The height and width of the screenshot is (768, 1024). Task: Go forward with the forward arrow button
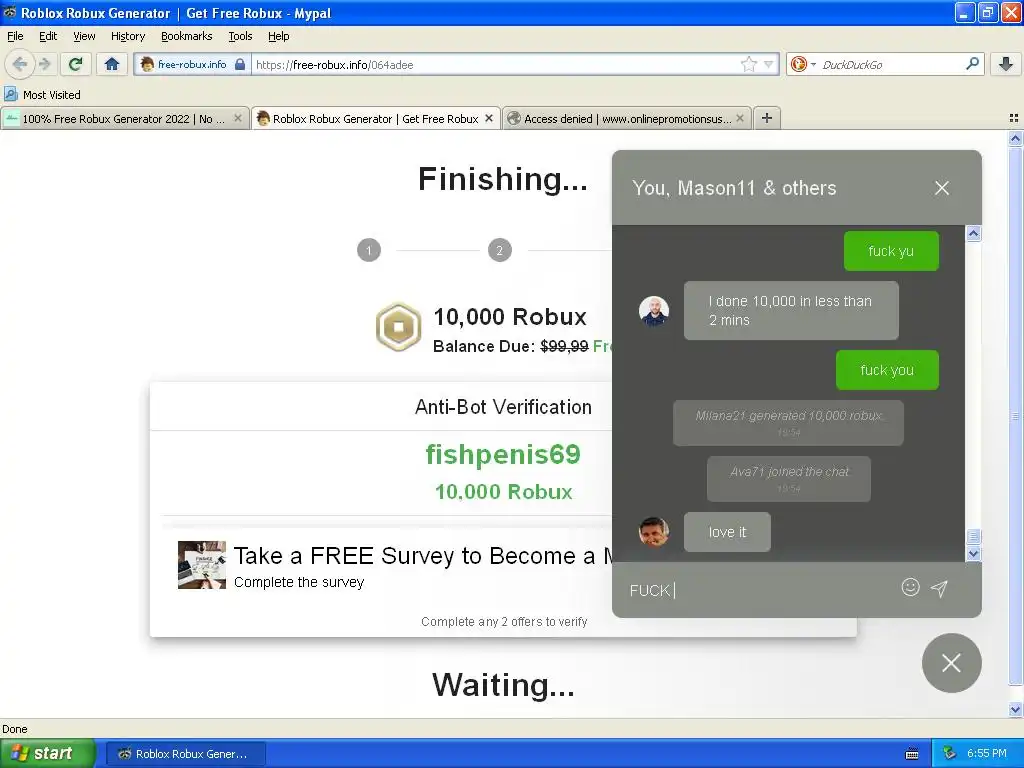44,64
